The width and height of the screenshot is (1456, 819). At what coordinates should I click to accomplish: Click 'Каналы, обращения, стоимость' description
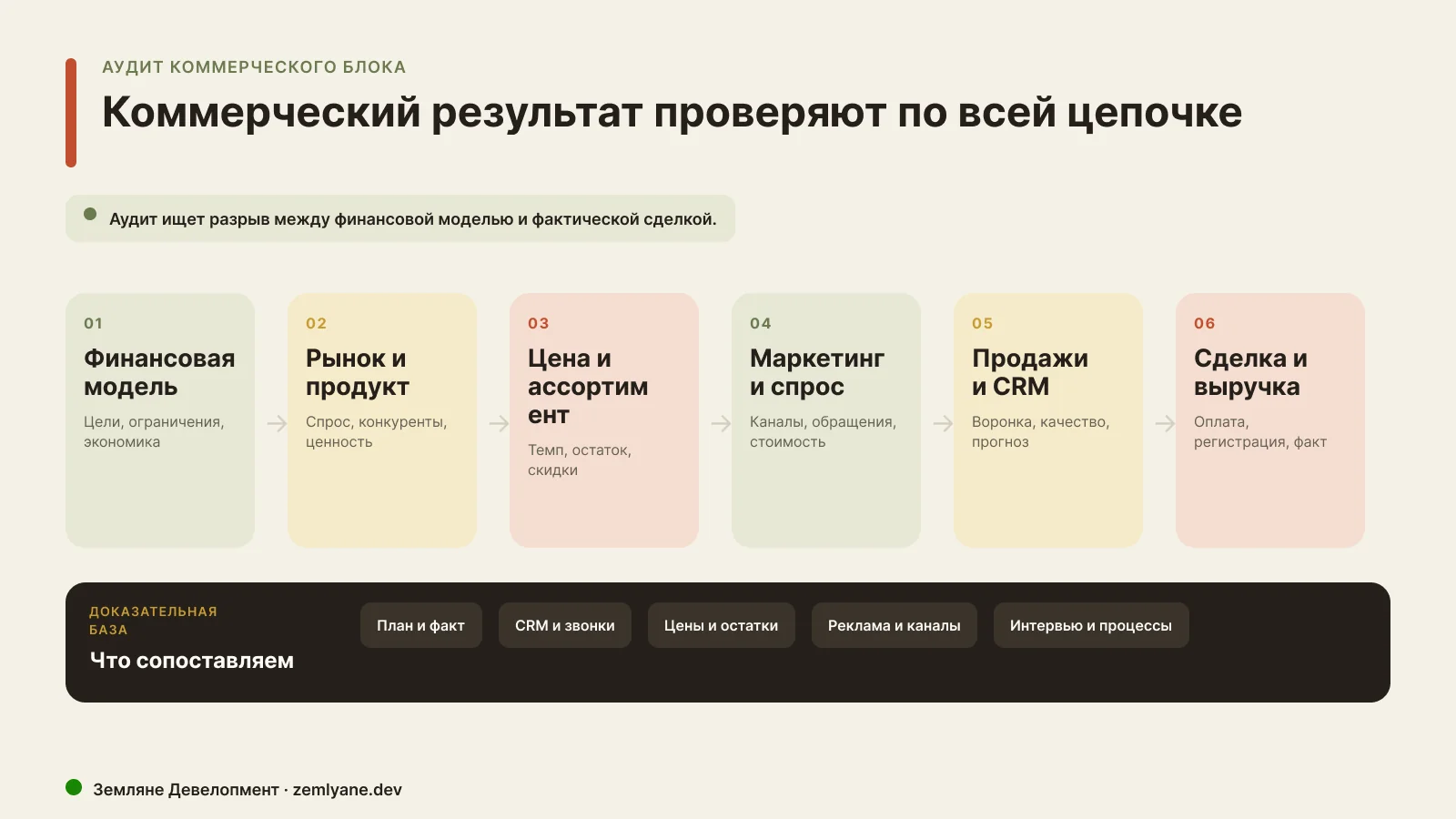(x=824, y=432)
